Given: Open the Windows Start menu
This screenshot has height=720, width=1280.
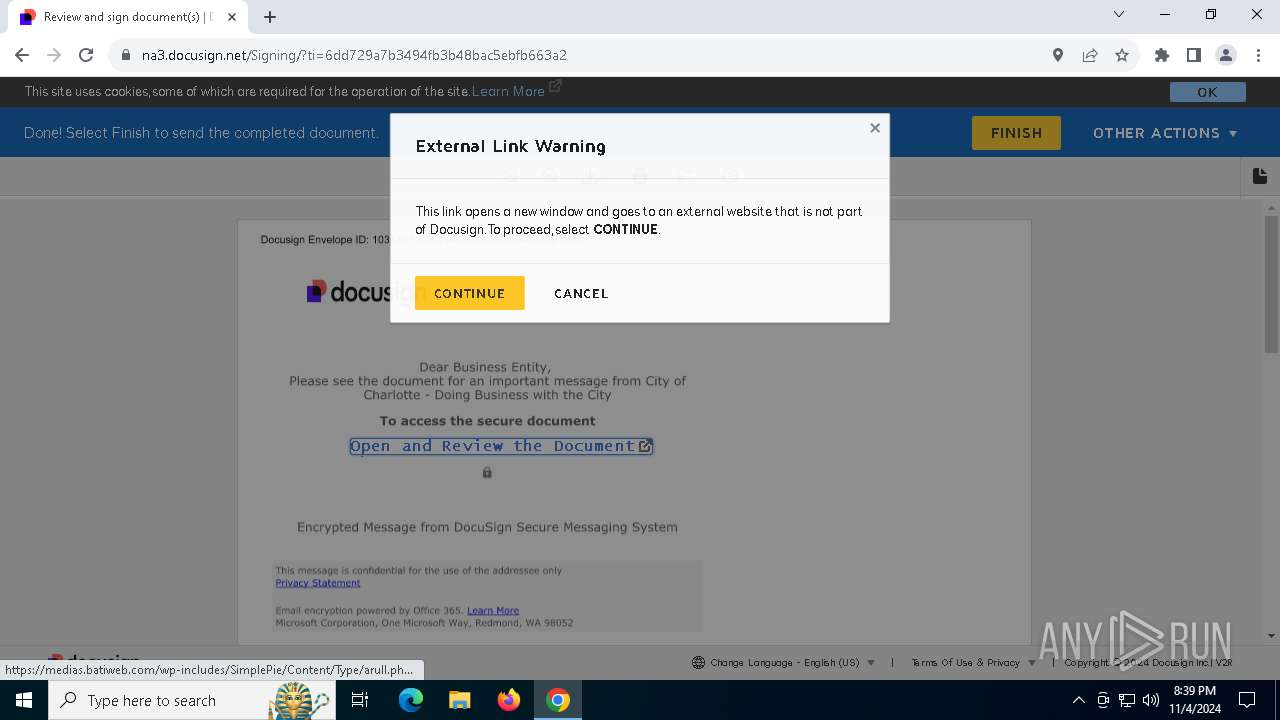Looking at the screenshot, I should (x=23, y=700).
